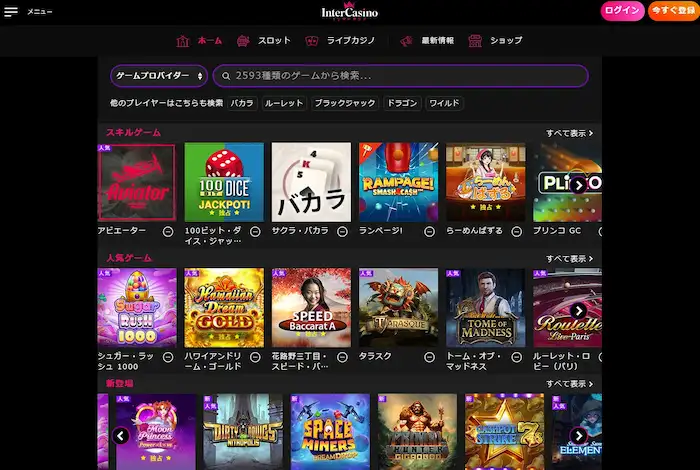Click the スキルゲーム section heading
The width and height of the screenshot is (700, 470).
coord(133,132)
